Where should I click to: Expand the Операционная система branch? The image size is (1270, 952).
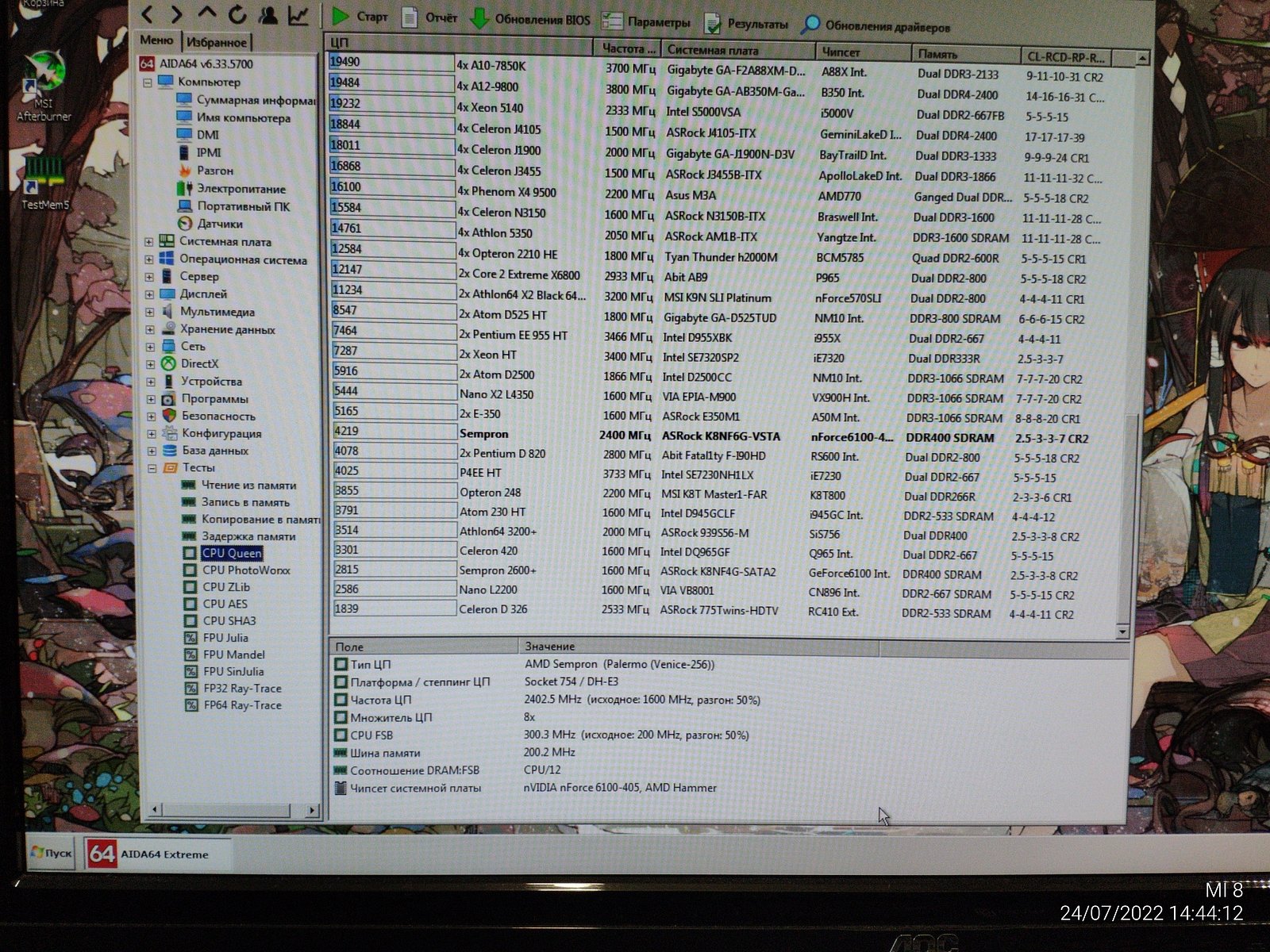149,259
